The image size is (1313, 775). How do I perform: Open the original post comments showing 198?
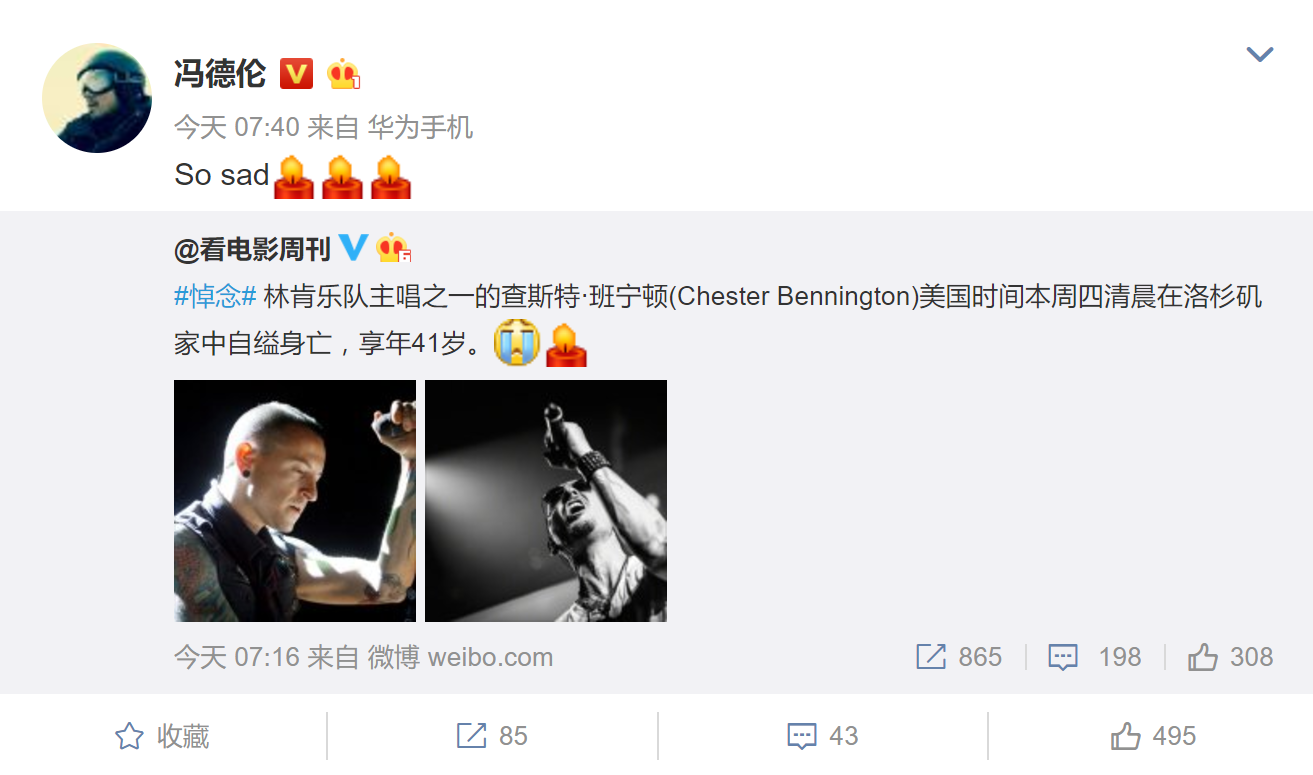1094,657
